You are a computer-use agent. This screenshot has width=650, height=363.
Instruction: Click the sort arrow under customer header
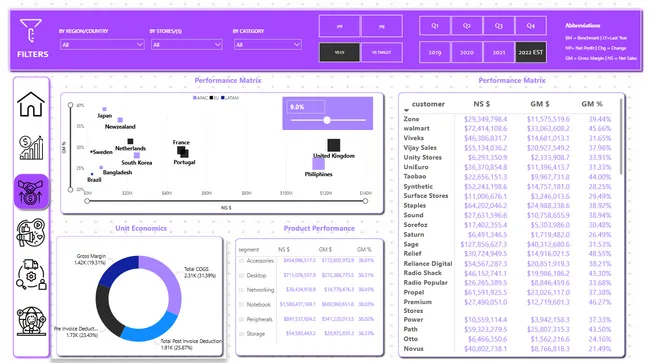click(406, 111)
